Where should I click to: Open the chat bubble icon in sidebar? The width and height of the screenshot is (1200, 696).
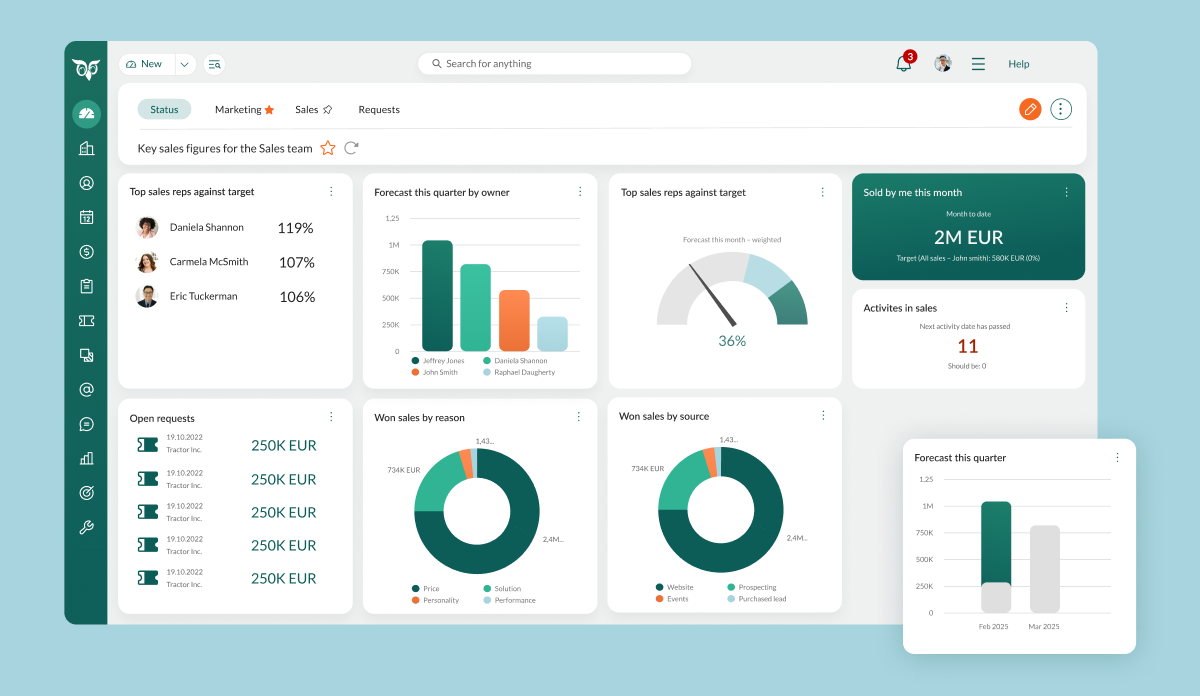click(x=87, y=424)
